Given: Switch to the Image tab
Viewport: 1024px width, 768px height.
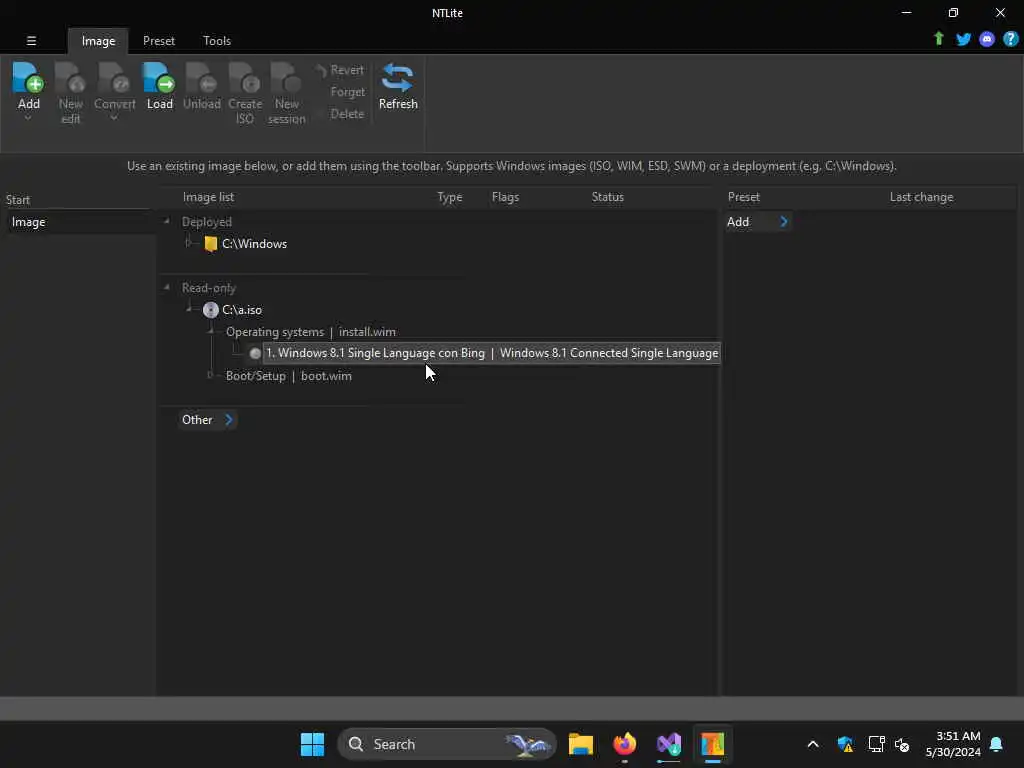Looking at the screenshot, I should (98, 40).
